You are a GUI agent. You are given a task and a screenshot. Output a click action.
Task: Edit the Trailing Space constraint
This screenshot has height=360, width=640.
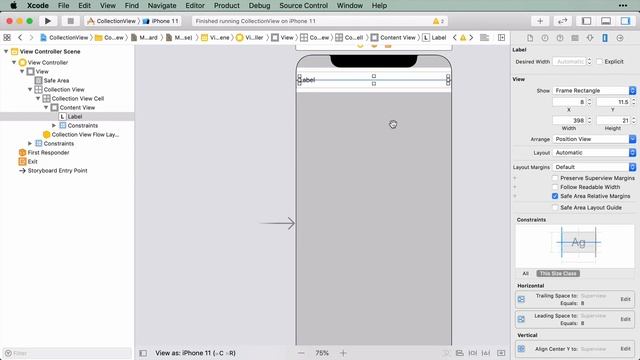tap(625, 299)
